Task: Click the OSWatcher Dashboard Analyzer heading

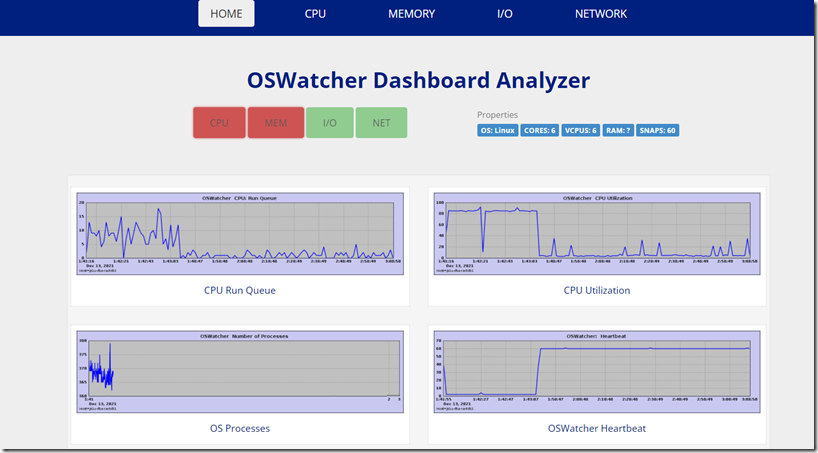Action: (418, 80)
